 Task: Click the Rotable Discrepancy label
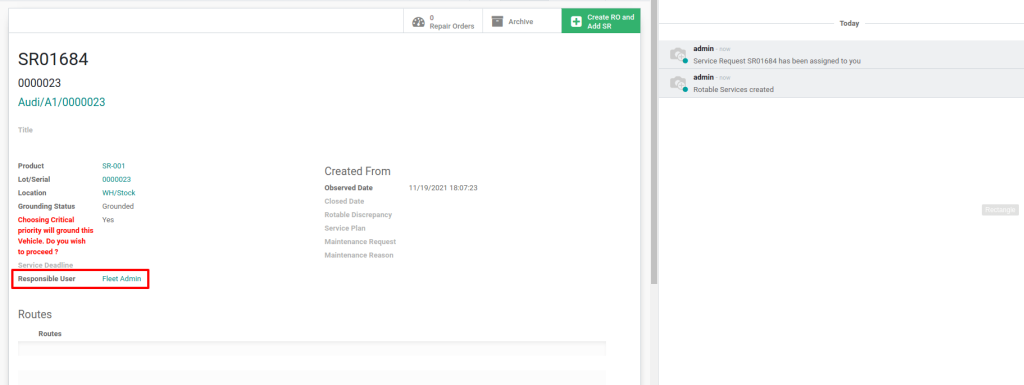(358, 215)
